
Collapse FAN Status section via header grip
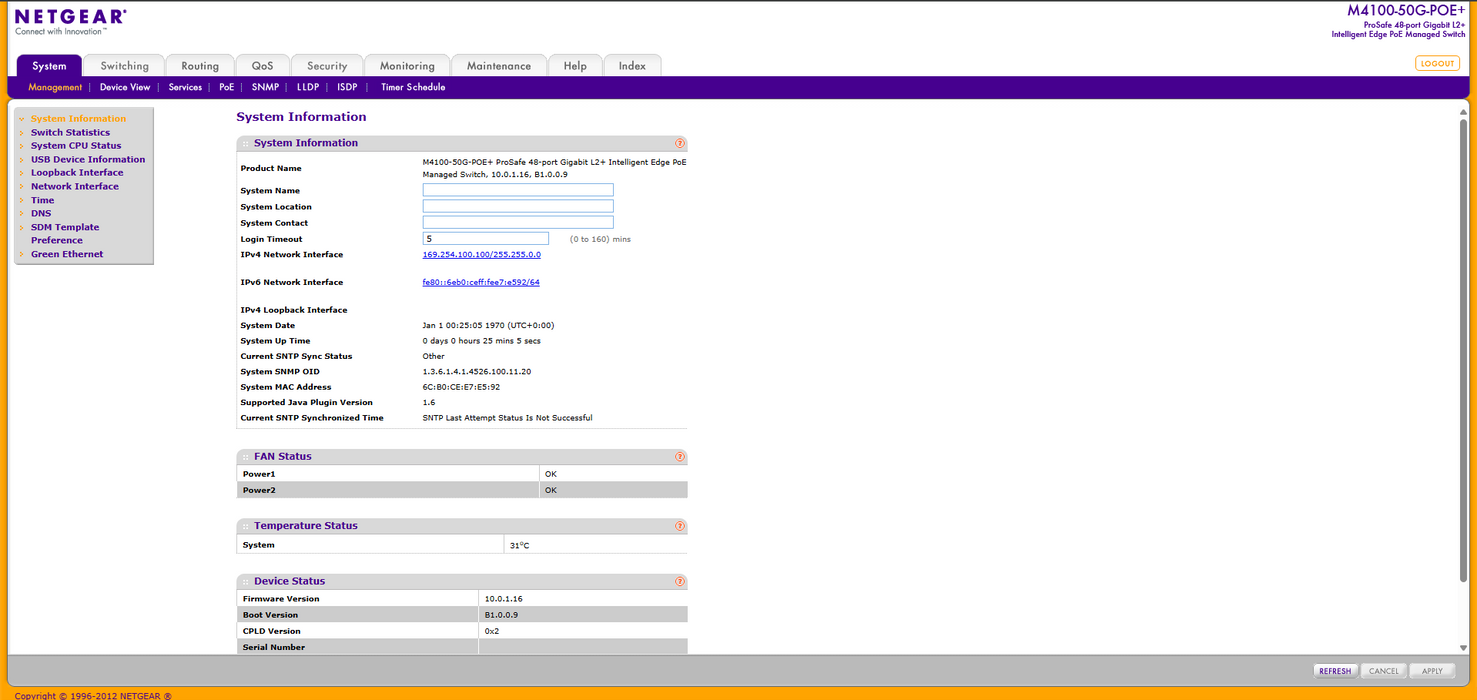click(245, 457)
